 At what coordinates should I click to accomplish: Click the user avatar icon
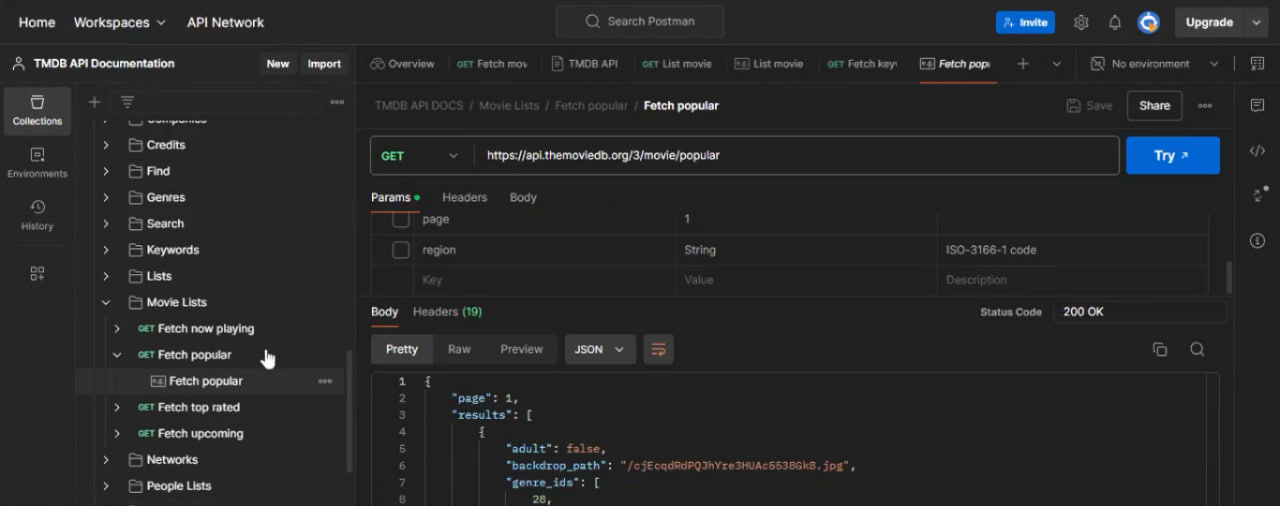pyautogui.click(x=1149, y=22)
